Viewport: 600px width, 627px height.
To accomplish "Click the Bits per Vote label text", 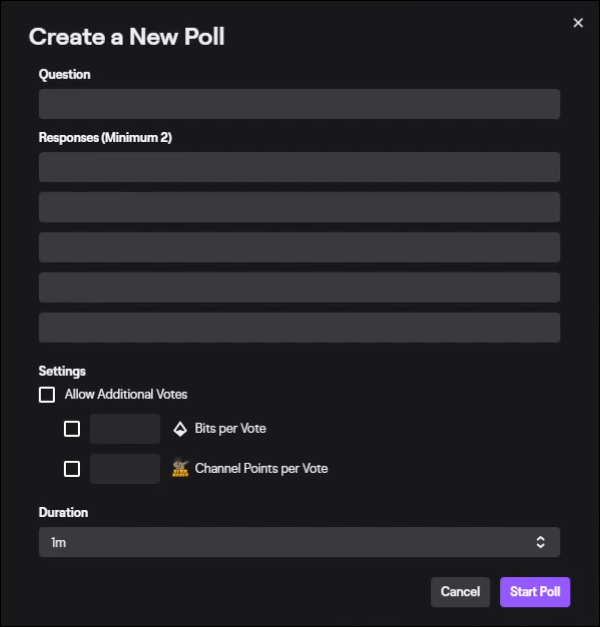I will click(x=230, y=429).
